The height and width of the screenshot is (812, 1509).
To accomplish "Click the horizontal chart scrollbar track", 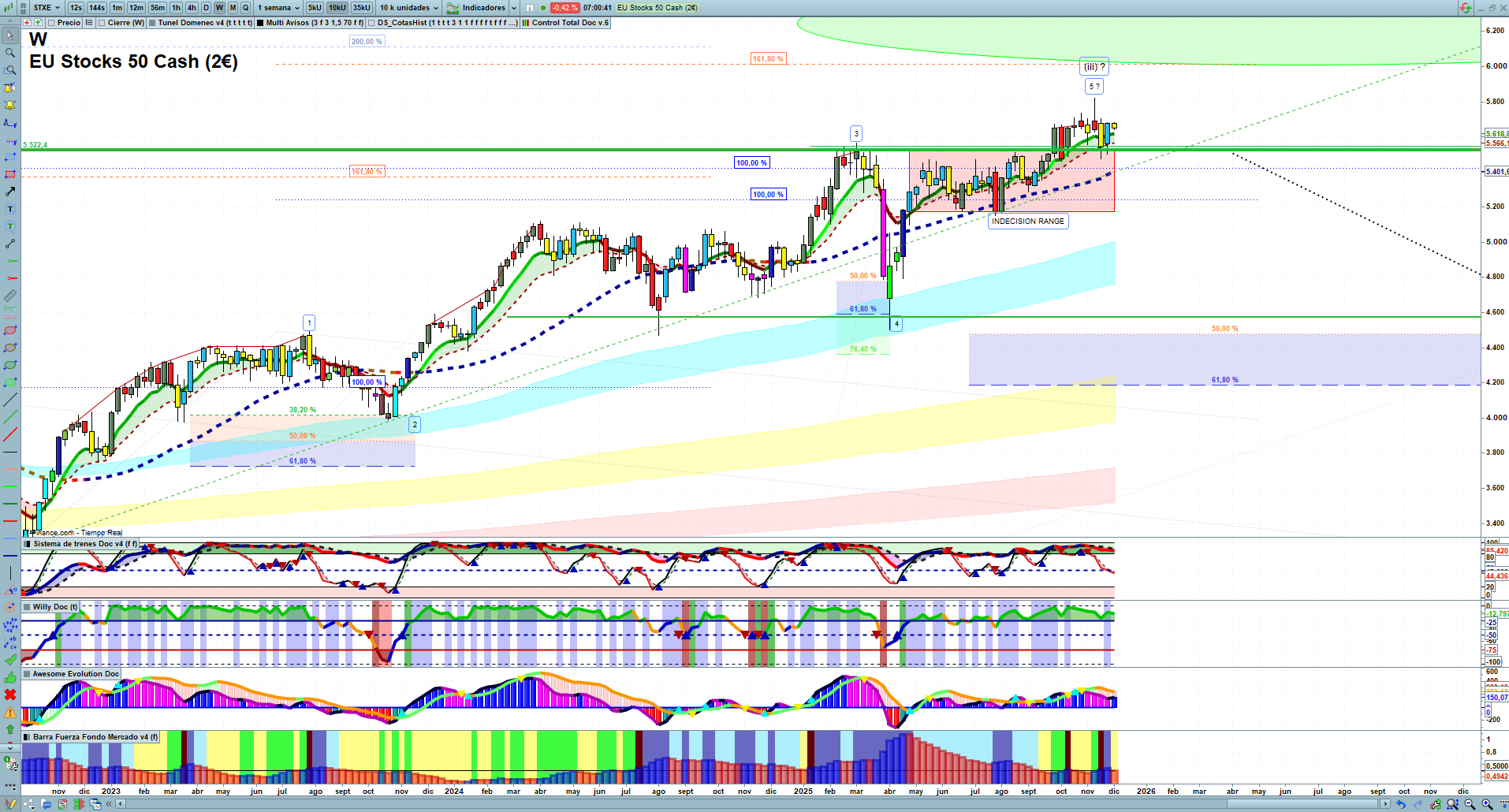I will [x=753, y=804].
